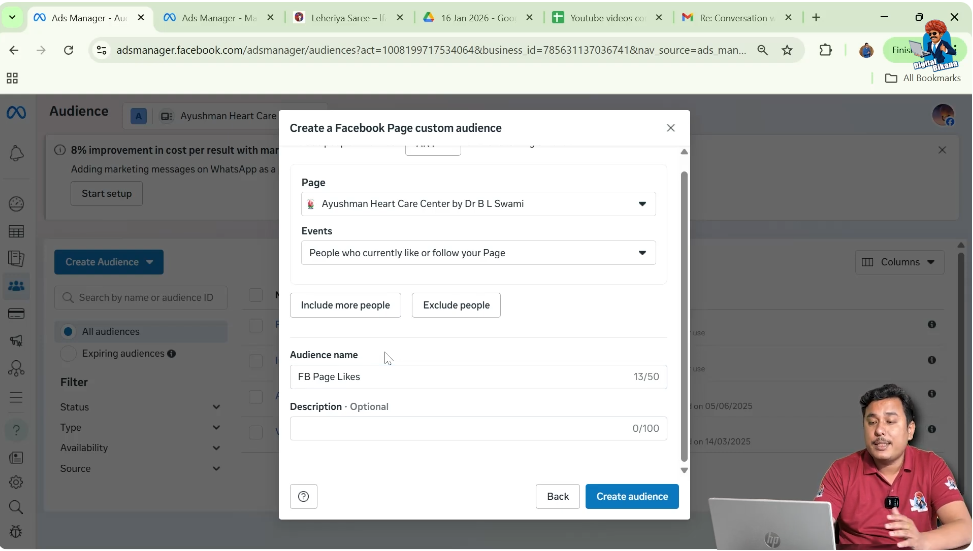Viewport: 973px width, 551px height.
Task: Click site information icon in address bar
Action: (x=102, y=50)
